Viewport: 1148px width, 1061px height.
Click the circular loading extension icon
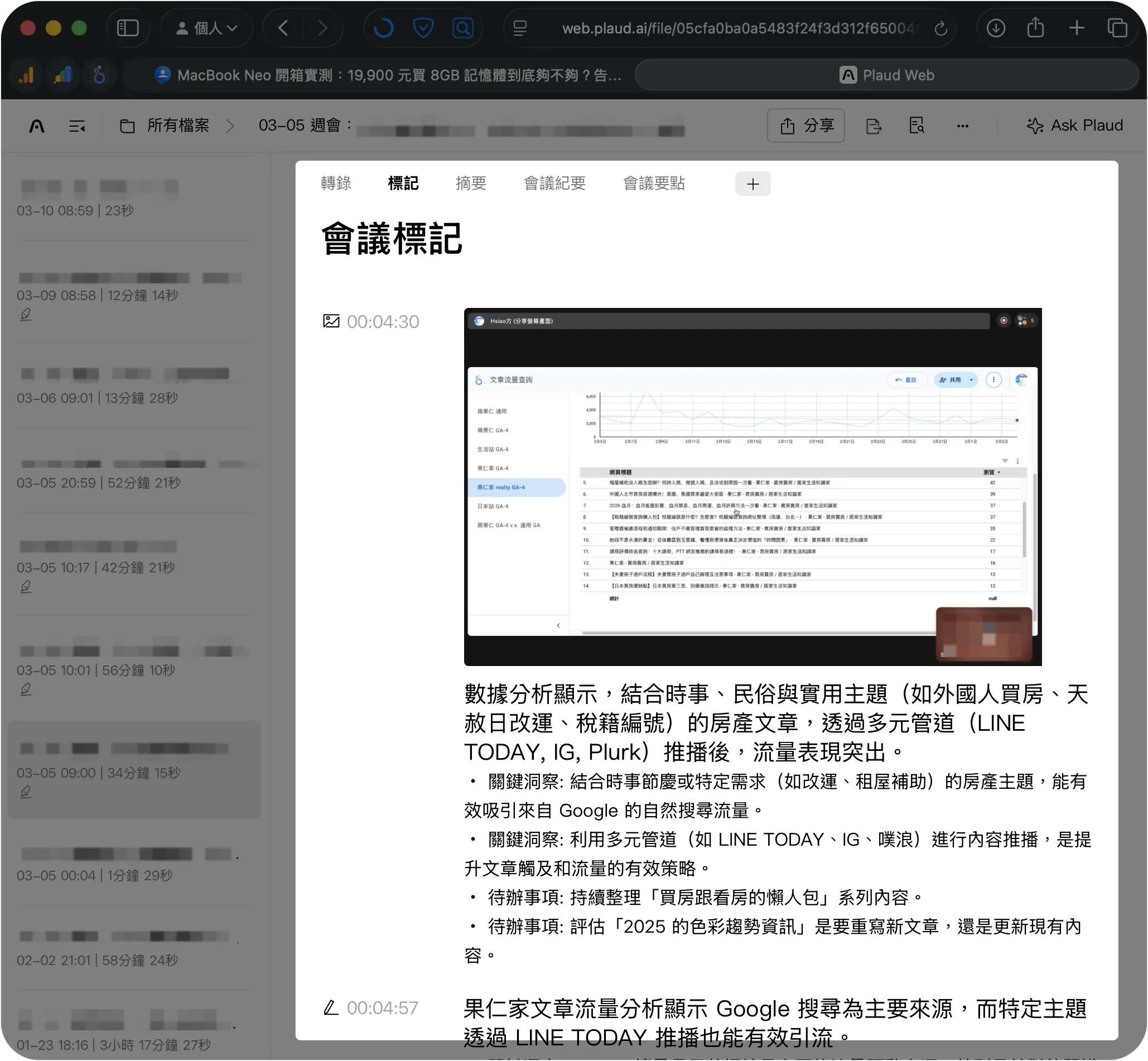tap(383, 27)
